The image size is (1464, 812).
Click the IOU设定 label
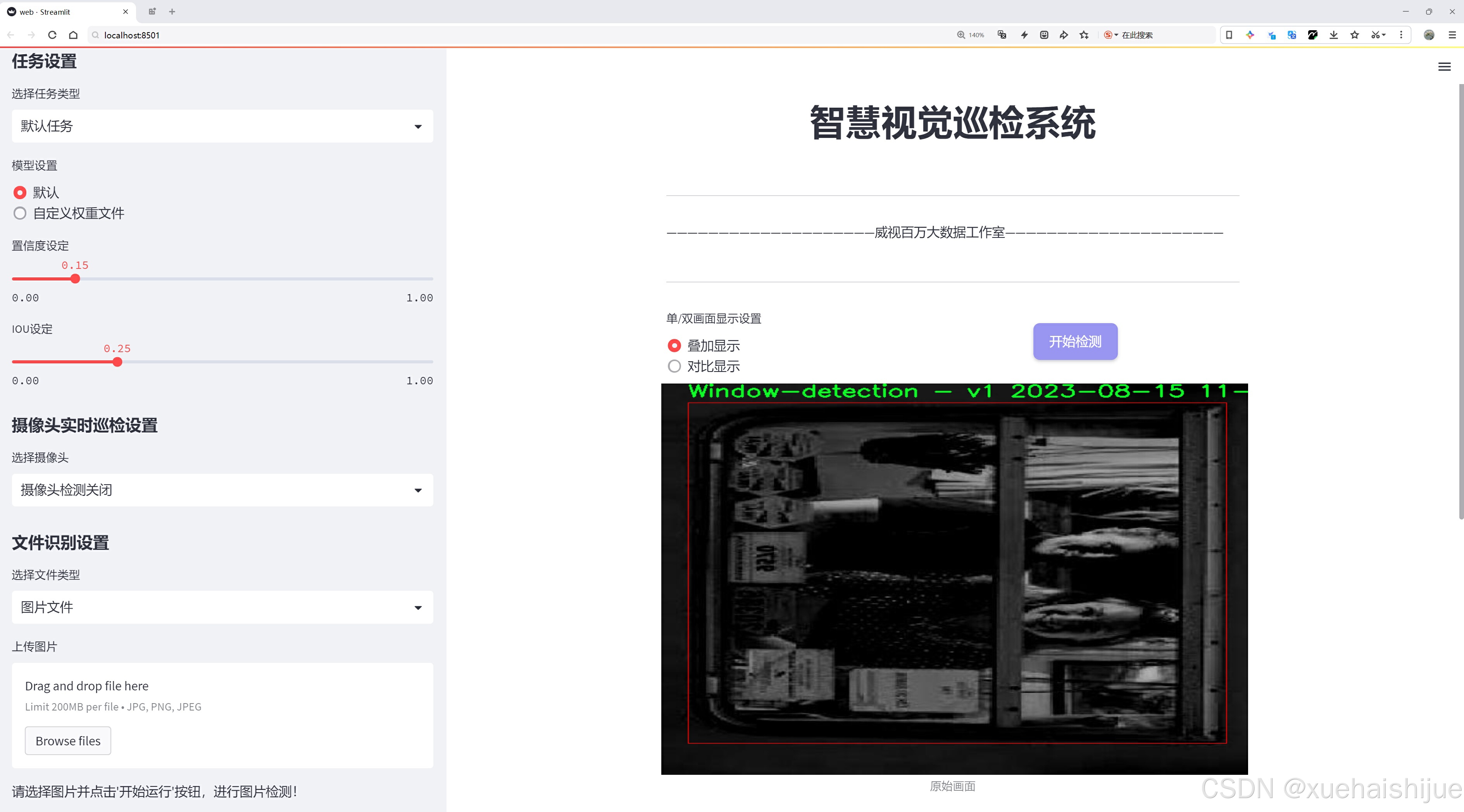click(33, 329)
